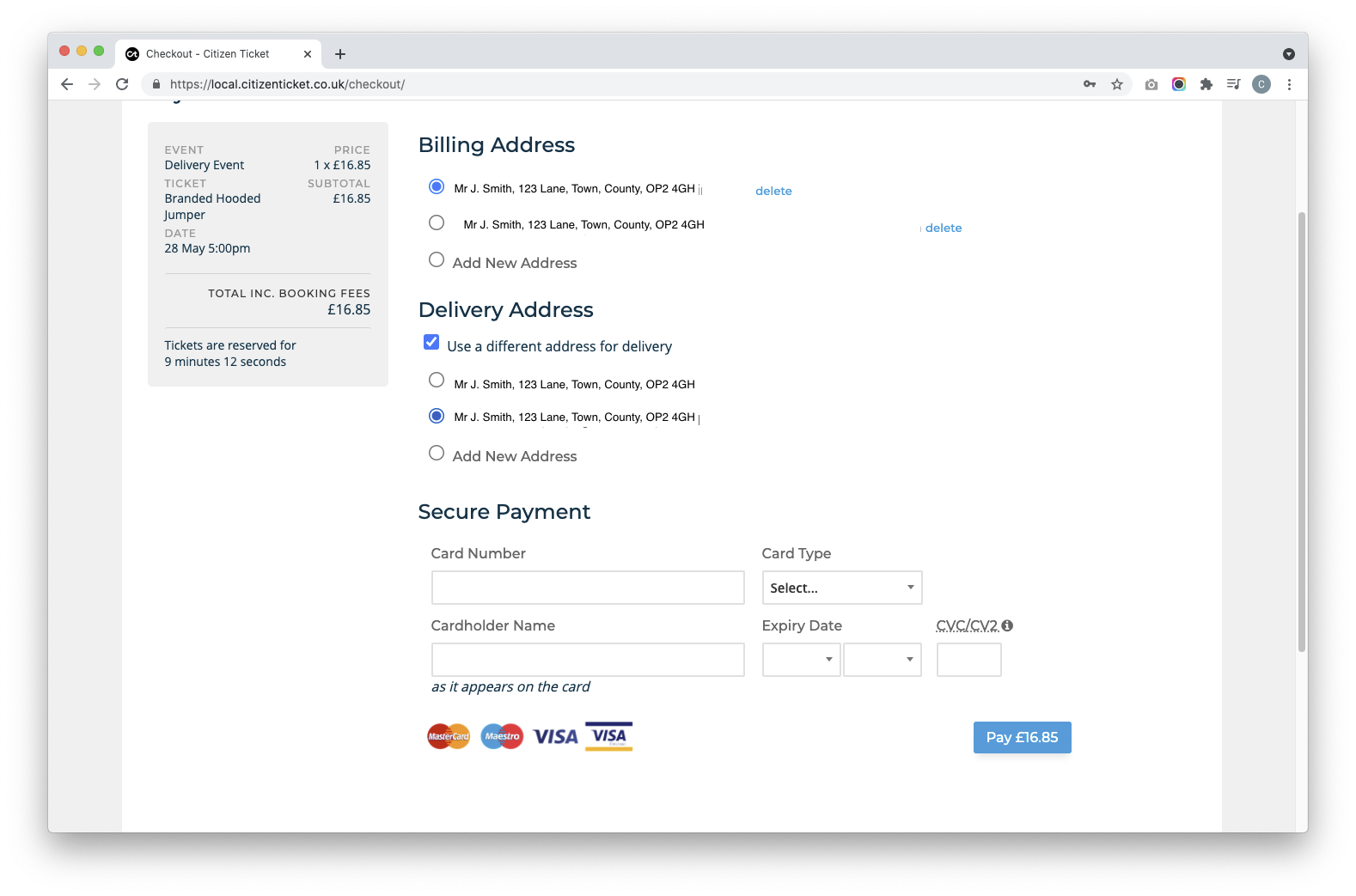Image resolution: width=1356 pixels, height=896 pixels.
Task: Delete the second billing address
Action: click(944, 228)
